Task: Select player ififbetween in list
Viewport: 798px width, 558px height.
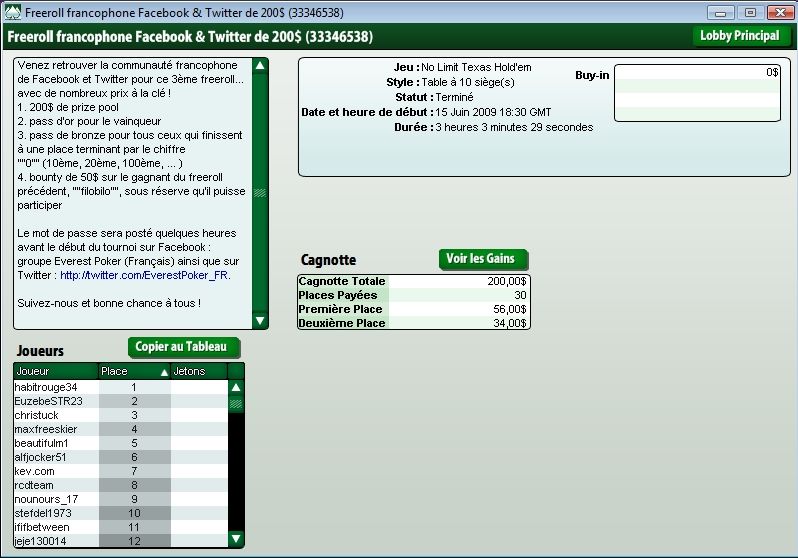Action: click(x=121, y=527)
